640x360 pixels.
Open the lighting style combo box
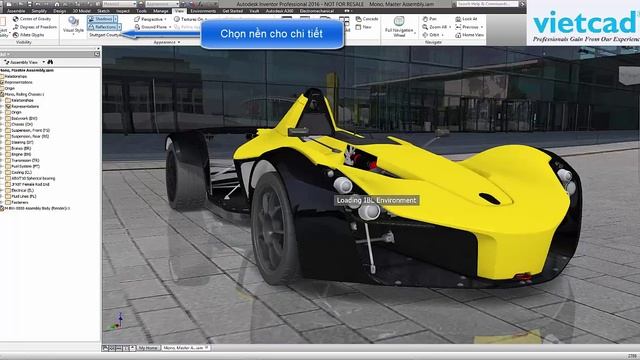[x=104, y=35]
